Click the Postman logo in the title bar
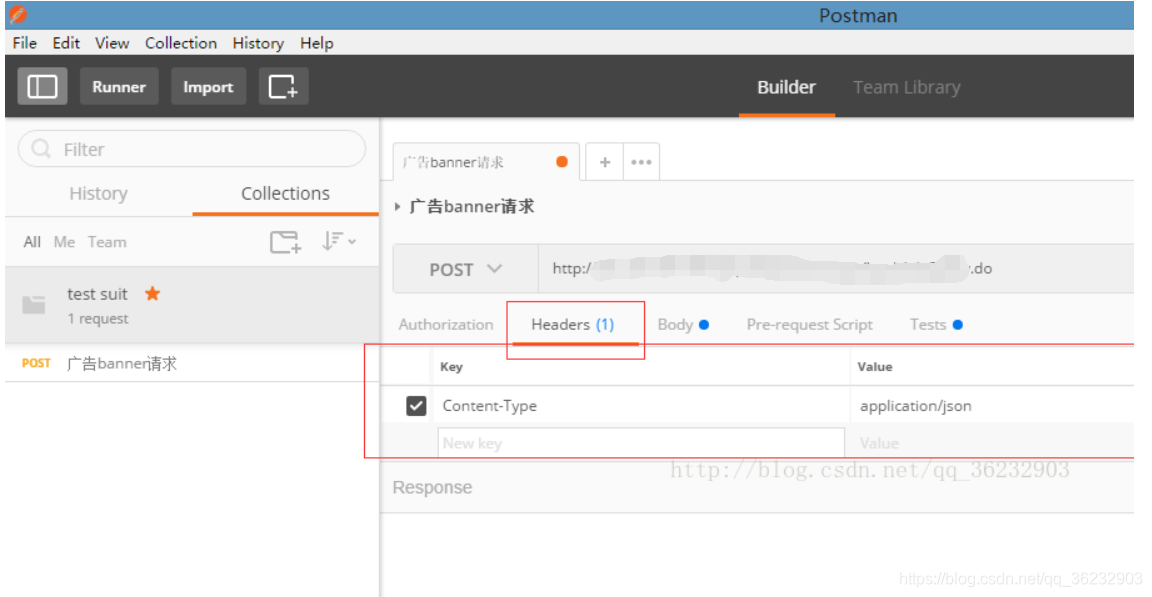This screenshot has height=597, width=1152. coord(18,15)
